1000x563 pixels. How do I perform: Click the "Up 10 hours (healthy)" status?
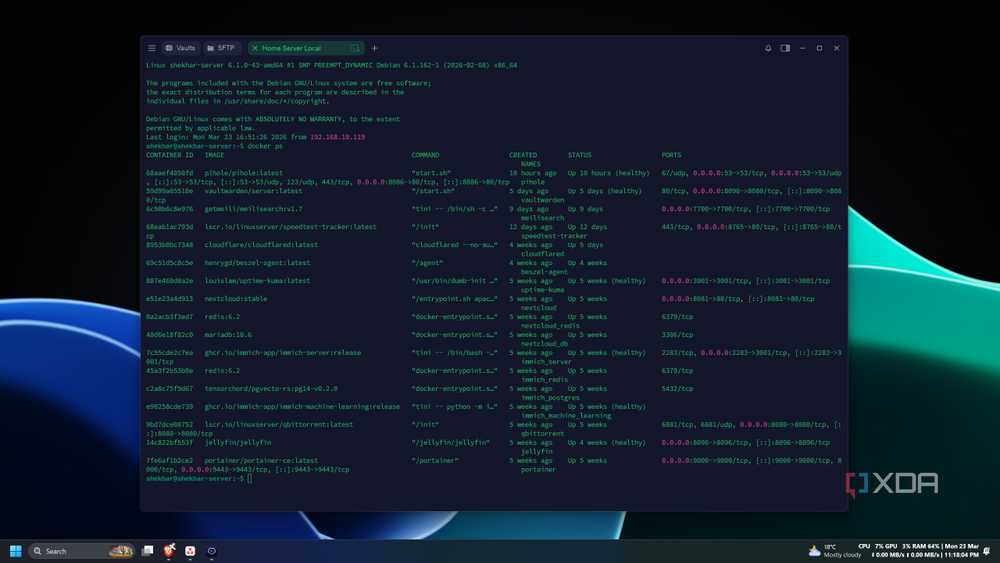pos(608,173)
